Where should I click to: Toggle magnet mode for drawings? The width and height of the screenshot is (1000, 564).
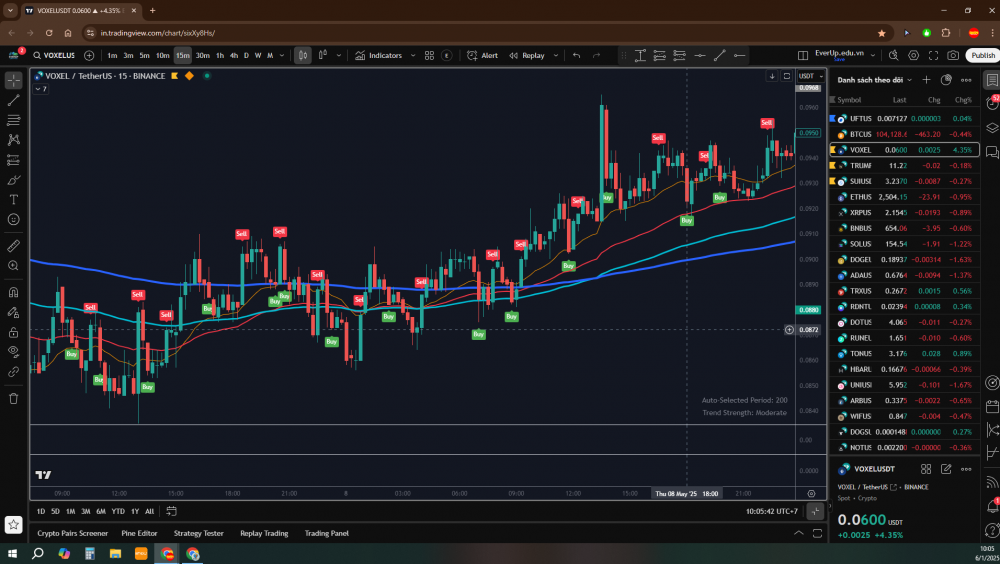pos(13,292)
